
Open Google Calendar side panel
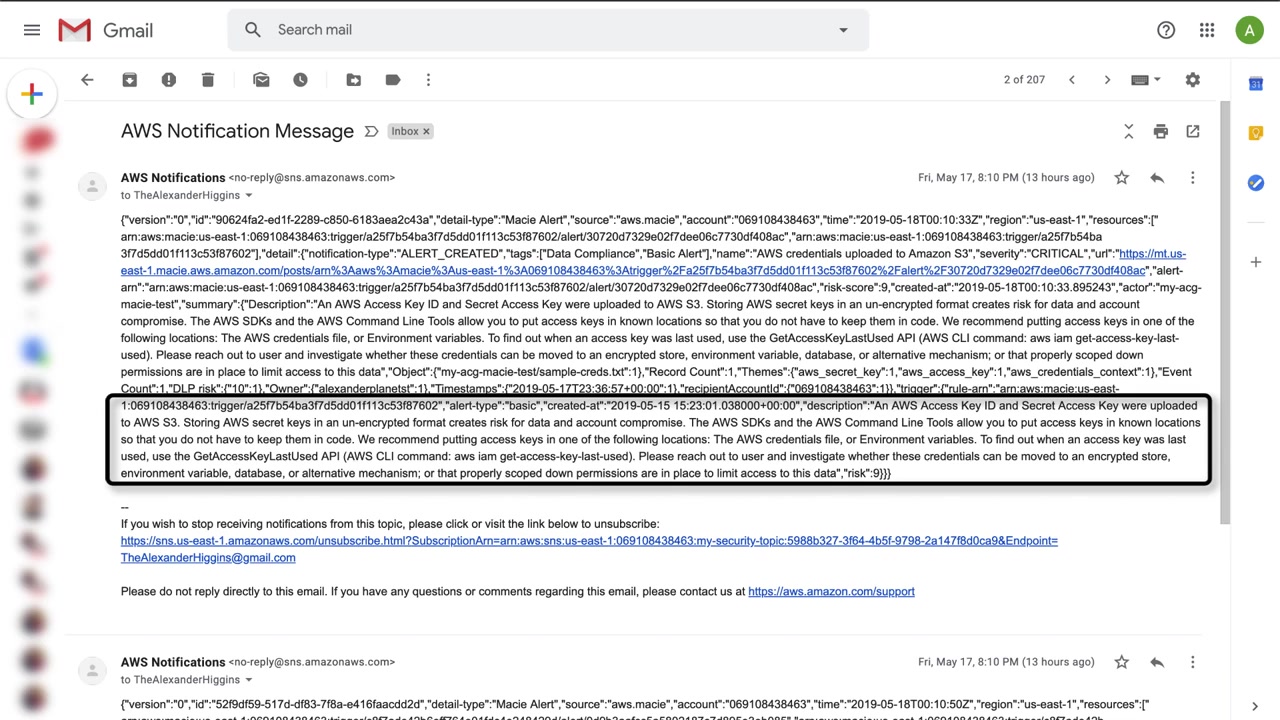pos(1256,84)
